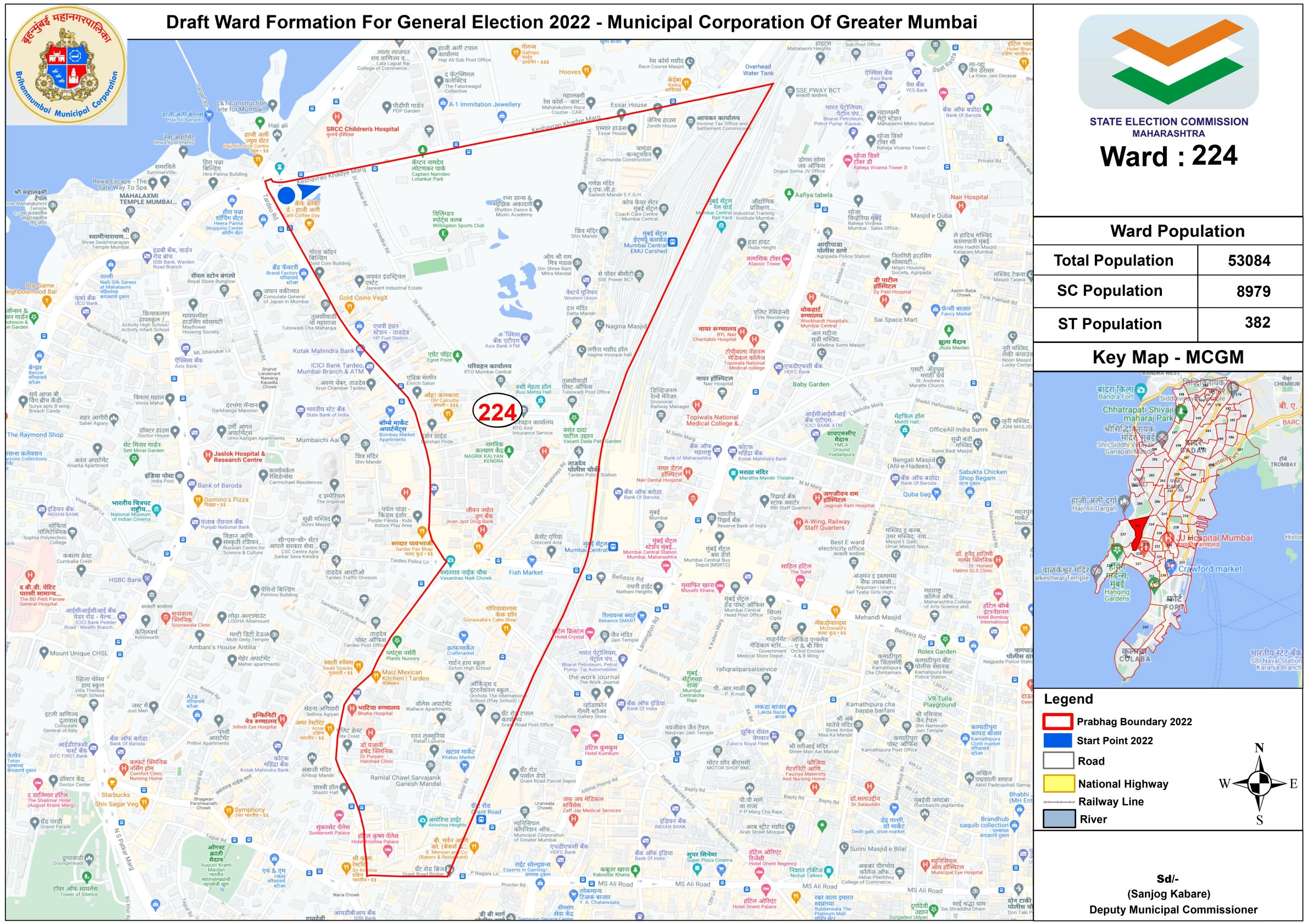Image resolution: width=1307 pixels, height=924 pixels.
Task: Click the Key Map - MCGM heading
Action: click(x=1167, y=357)
